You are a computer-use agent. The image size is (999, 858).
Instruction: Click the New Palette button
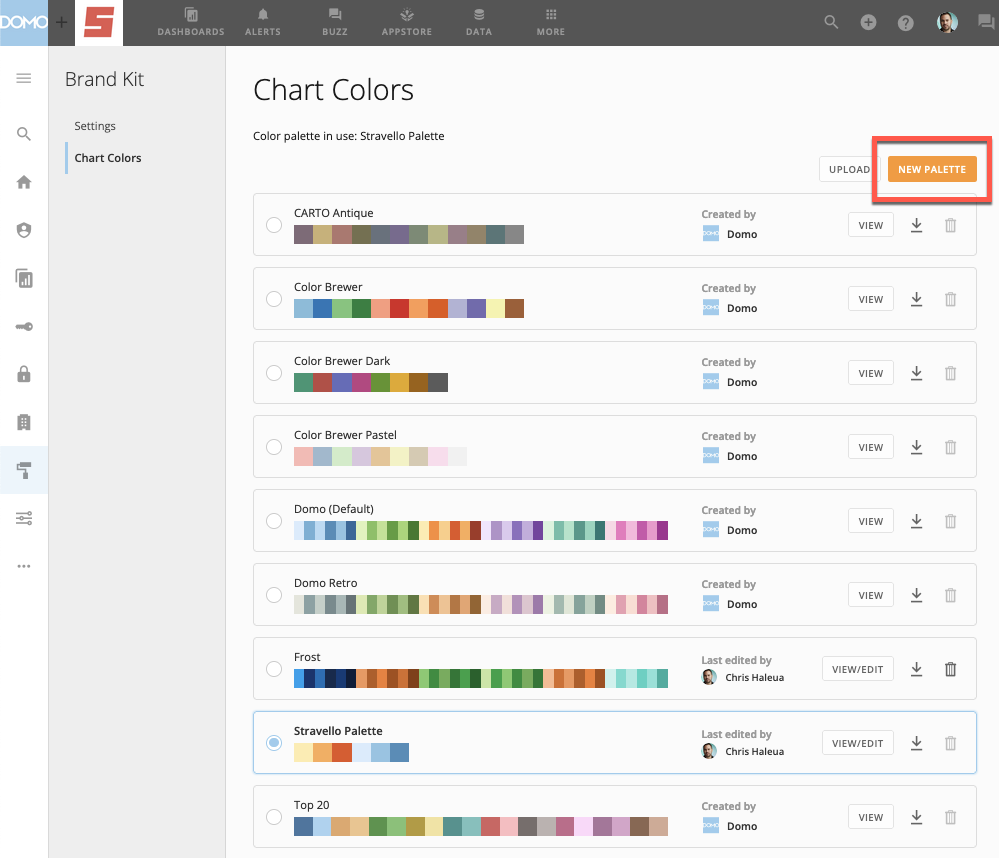coord(931,169)
